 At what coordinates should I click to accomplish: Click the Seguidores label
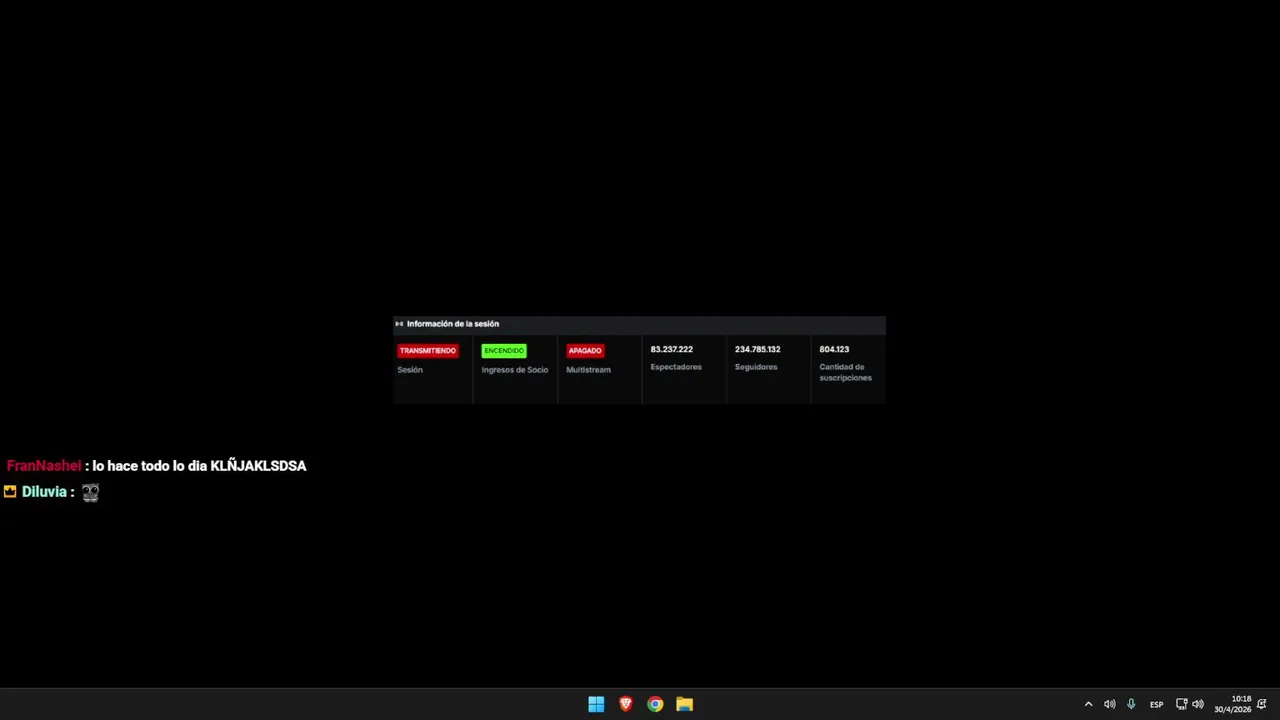[x=756, y=367]
